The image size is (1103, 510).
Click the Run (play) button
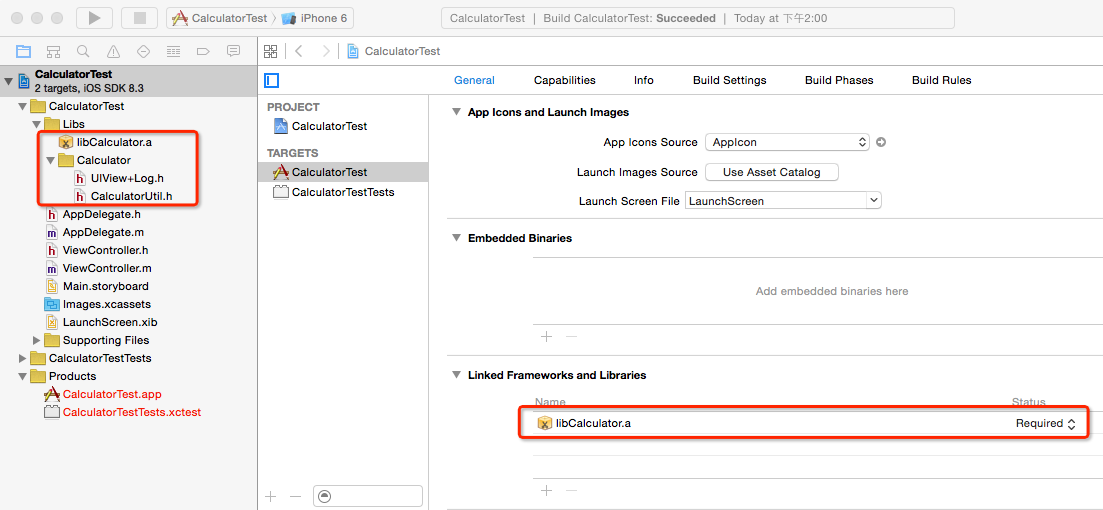coord(94,18)
